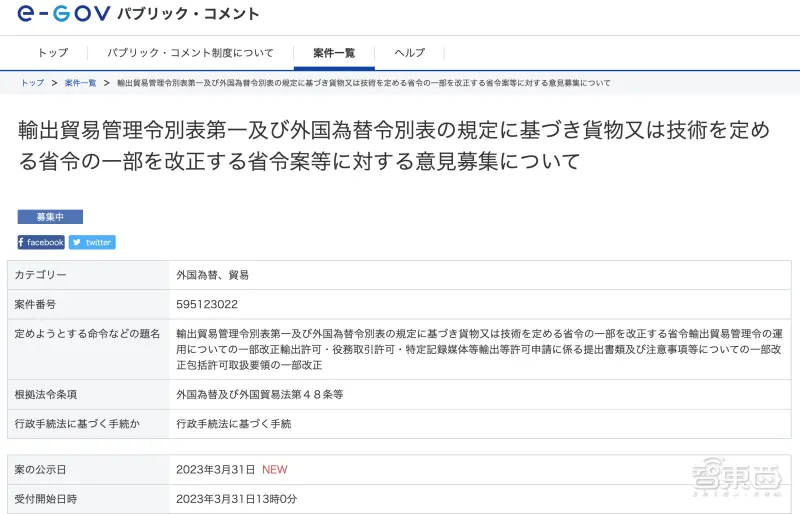The height and width of the screenshot is (514, 800).
Task: Click トップ link in the breadcrumb
Action: [32, 83]
